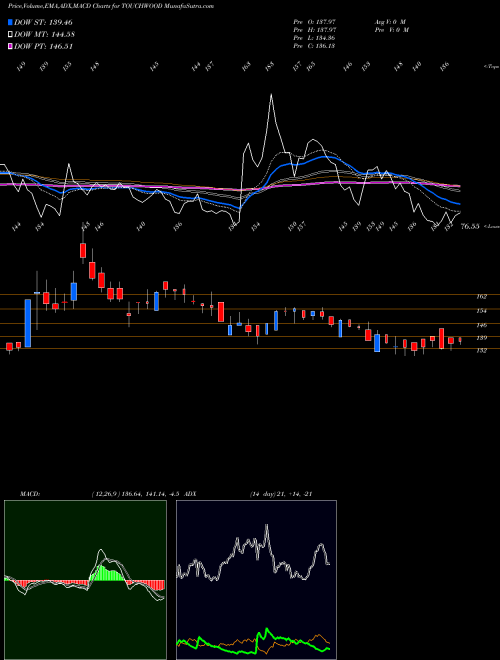The image size is (500, 660).
Task: Click the white DOW MT legend swatch
Action: tap(10, 35)
